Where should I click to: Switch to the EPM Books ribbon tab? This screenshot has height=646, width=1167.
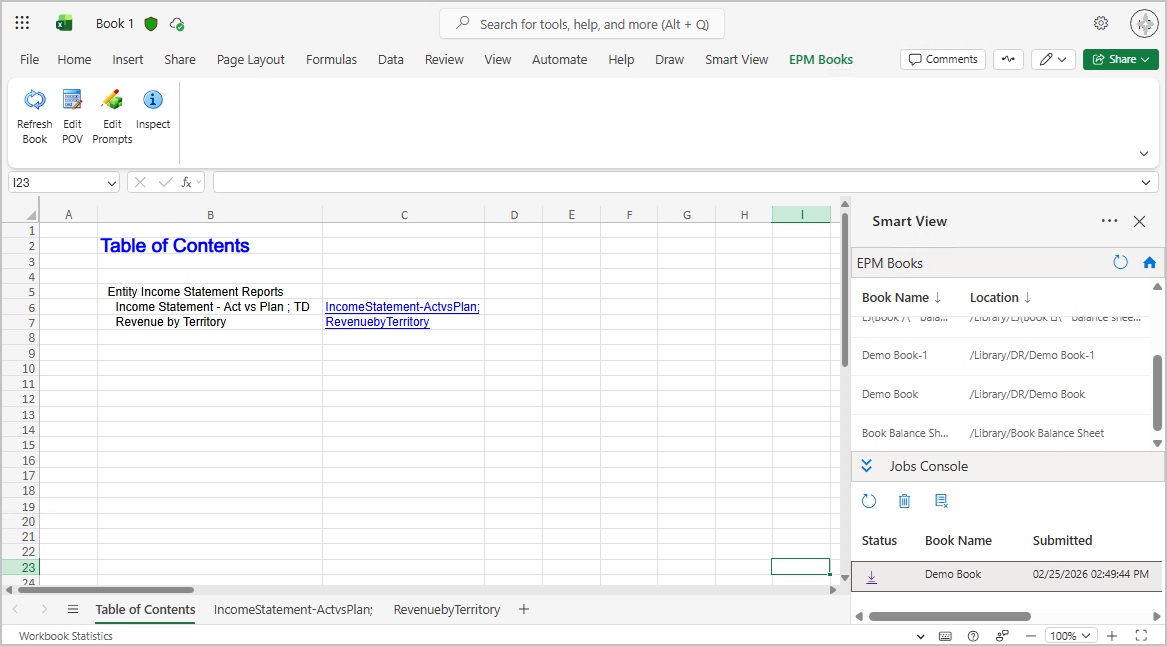pos(820,59)
